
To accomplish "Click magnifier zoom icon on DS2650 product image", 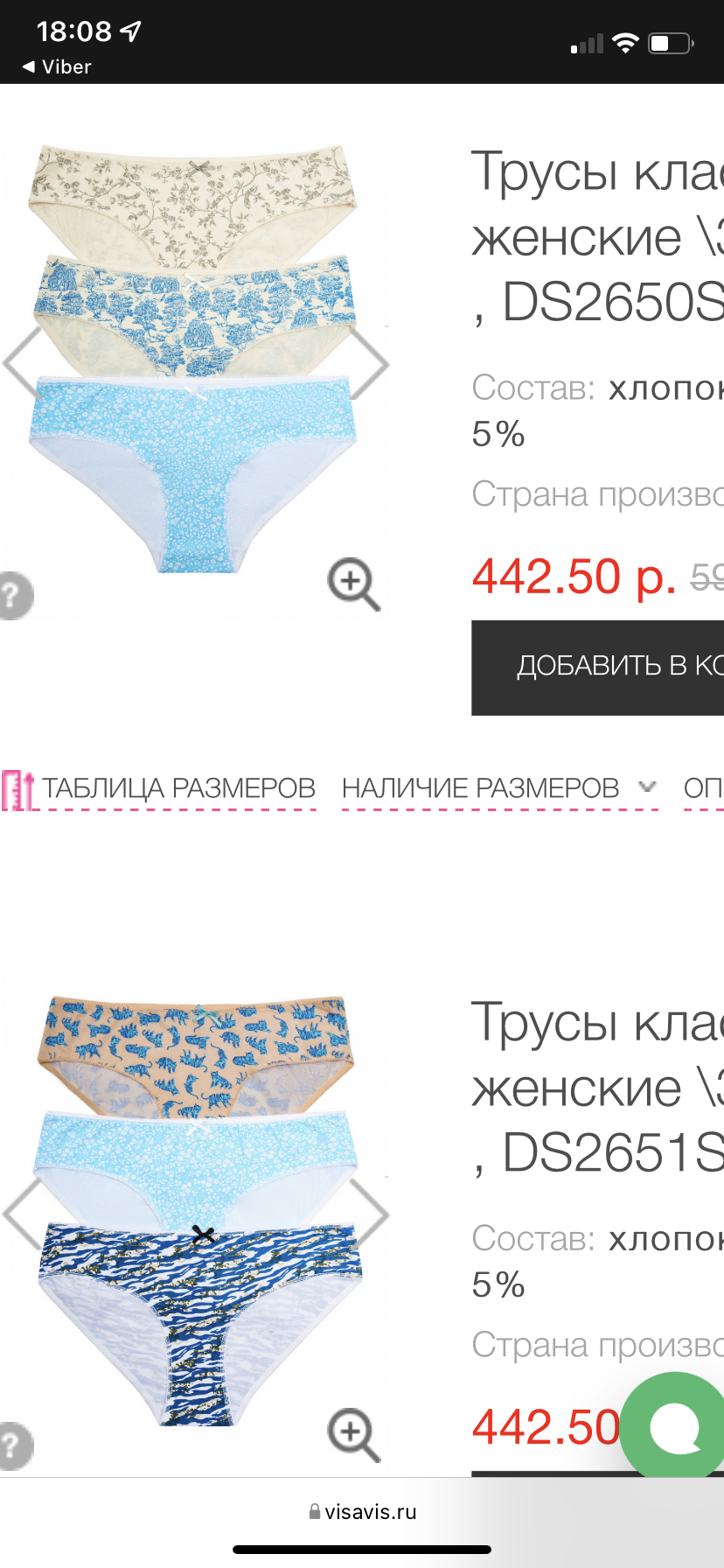I will click(x=354, y=584).
